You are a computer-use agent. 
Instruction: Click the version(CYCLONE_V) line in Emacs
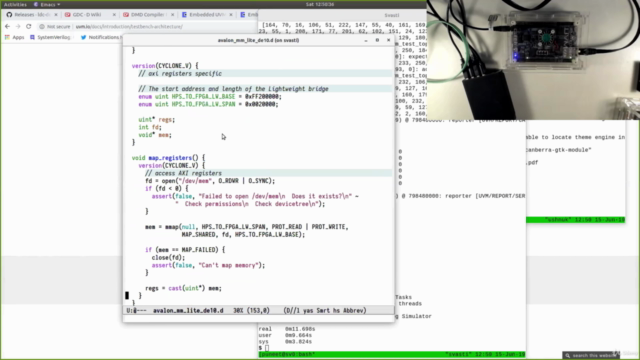coord(165,66)
